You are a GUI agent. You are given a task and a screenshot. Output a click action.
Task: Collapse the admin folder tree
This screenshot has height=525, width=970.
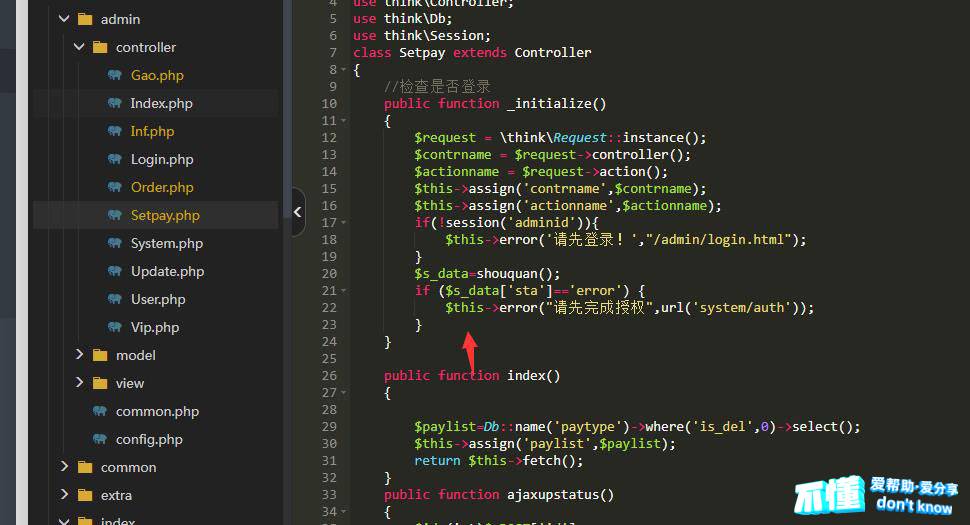[x=64, y=19]
